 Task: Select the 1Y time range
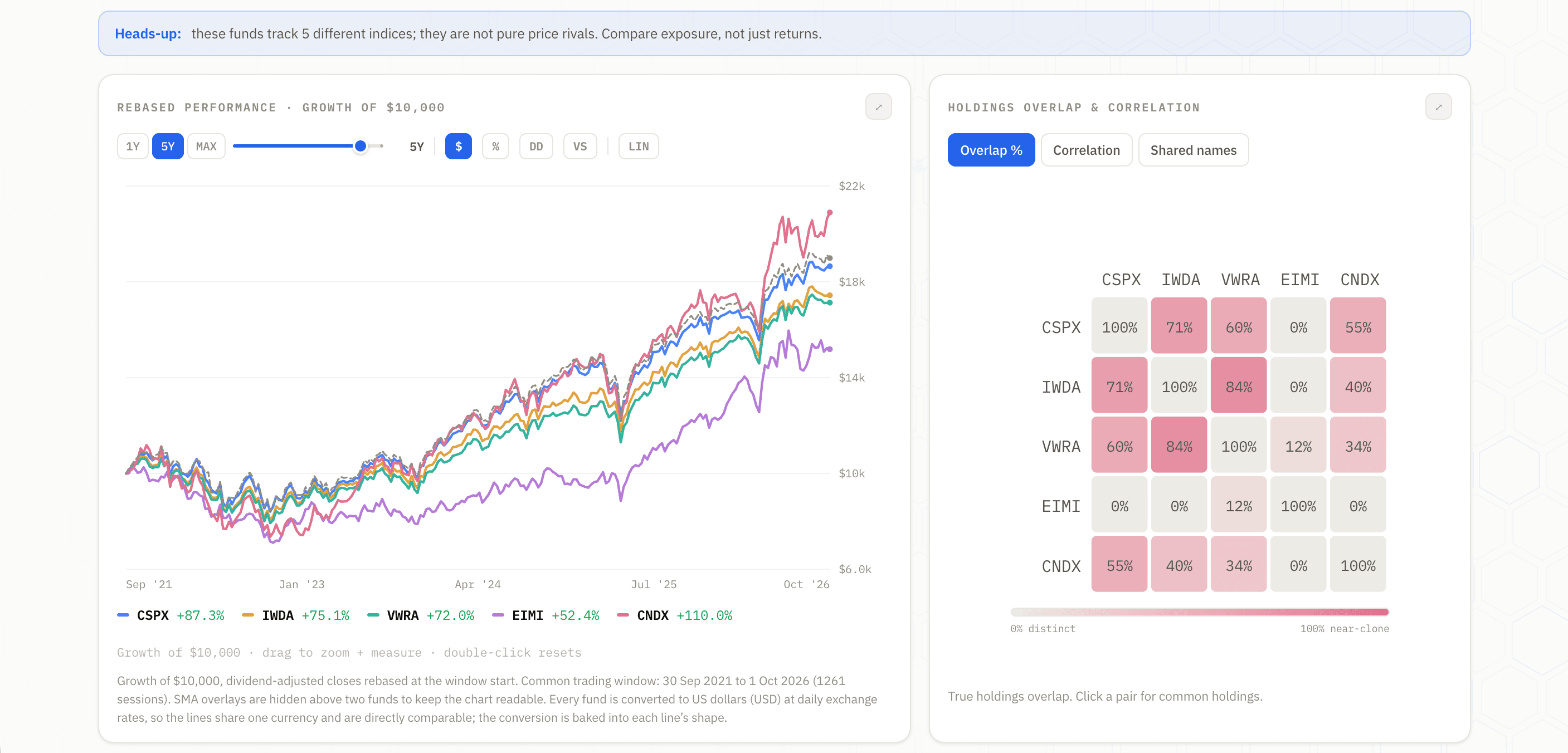coord(133,146)
